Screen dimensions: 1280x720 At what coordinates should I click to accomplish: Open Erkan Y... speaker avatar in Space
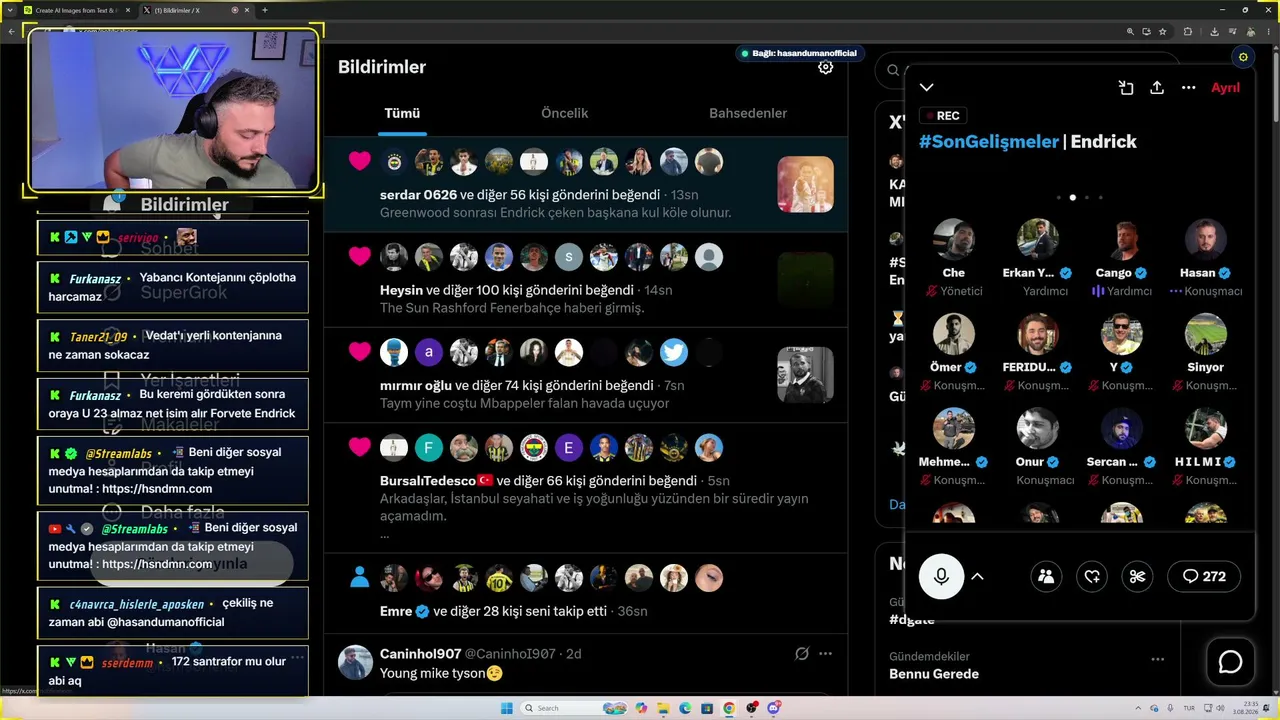pyautogui.click(x=1038, y=240)
